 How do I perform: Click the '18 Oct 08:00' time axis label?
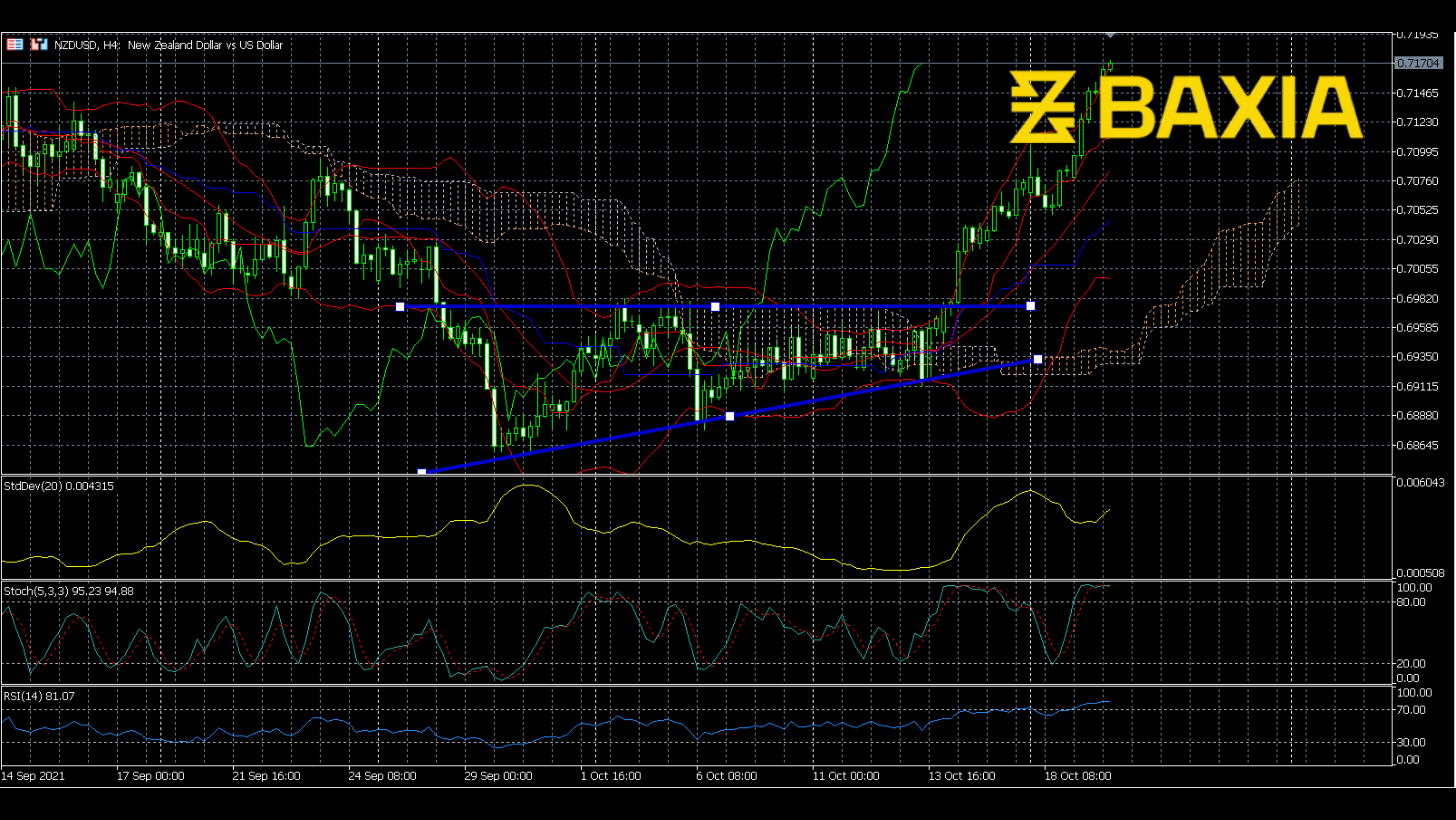point(1077,776)
